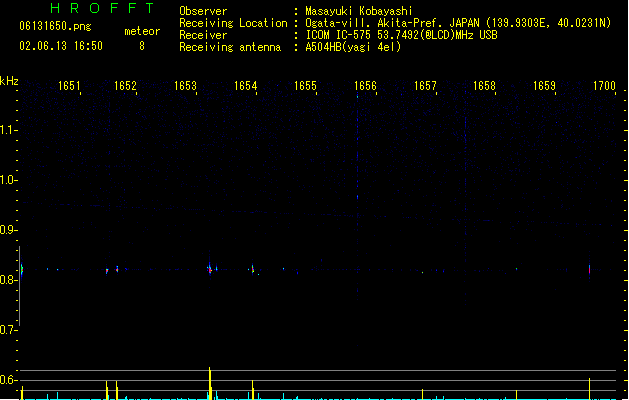
Task: Click the date 02.06.13 16:50
Action: (61, 46)
